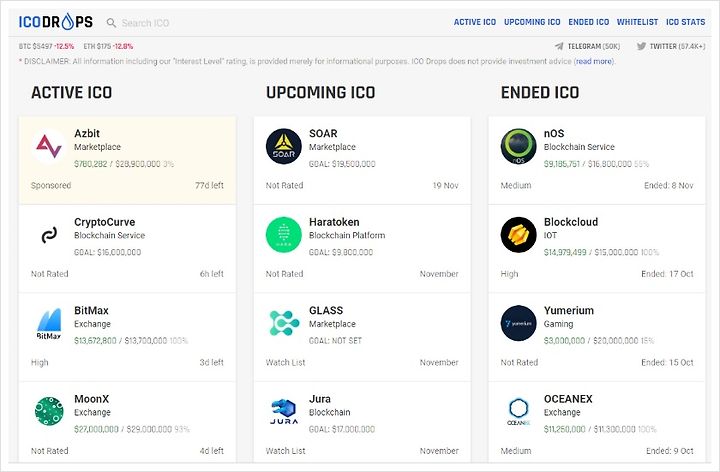Click OCEANEX's Medium interest rating
720x472 pixels.
pos(516,451)
